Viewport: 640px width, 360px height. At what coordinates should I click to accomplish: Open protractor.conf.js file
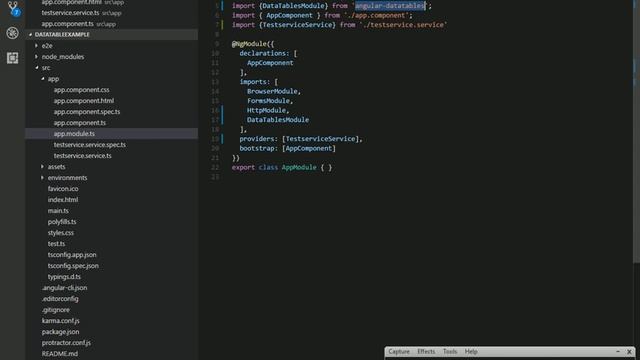pos(66,343)
